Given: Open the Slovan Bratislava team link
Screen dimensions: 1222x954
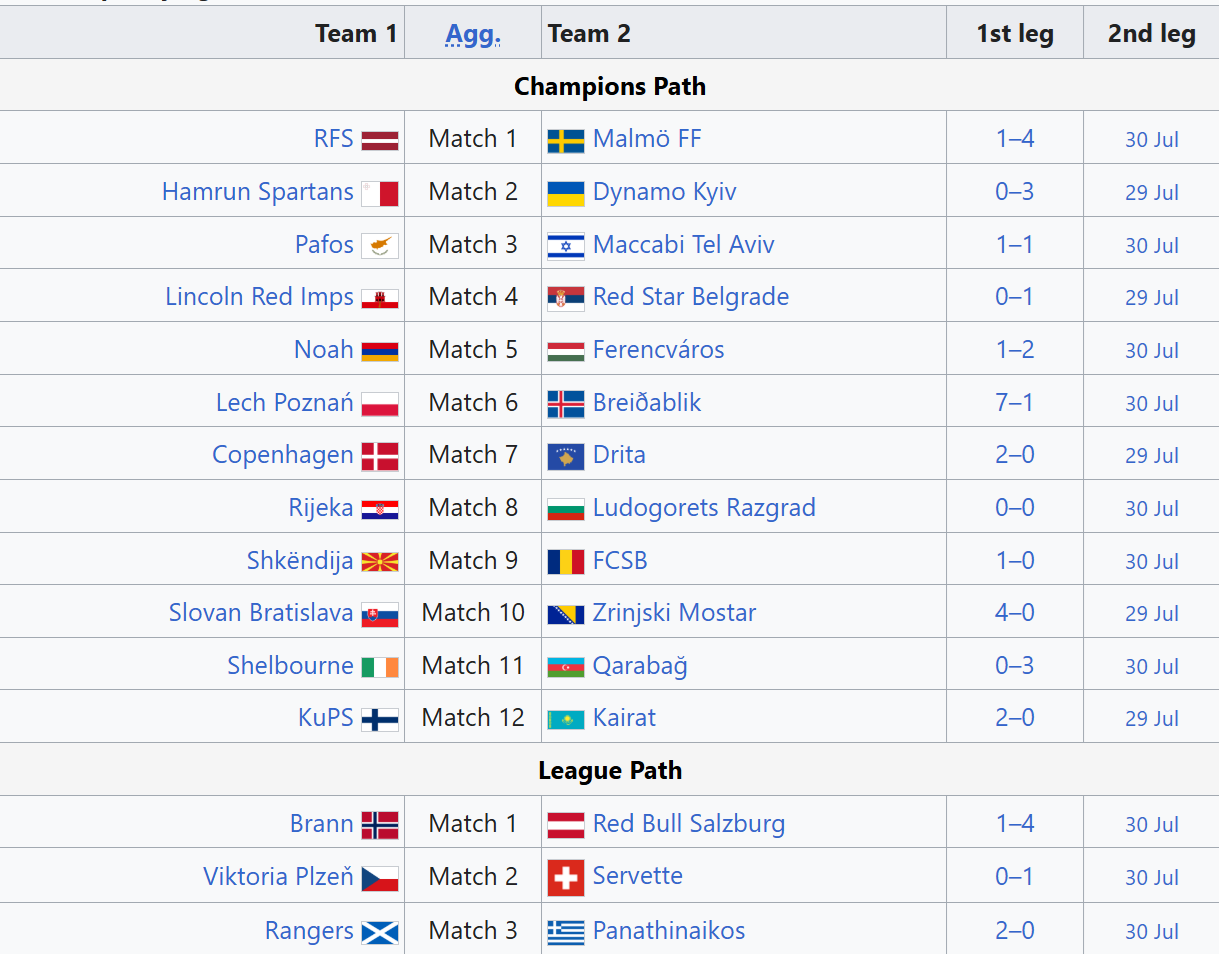Looking at the screenshot, I should point(261,613).
